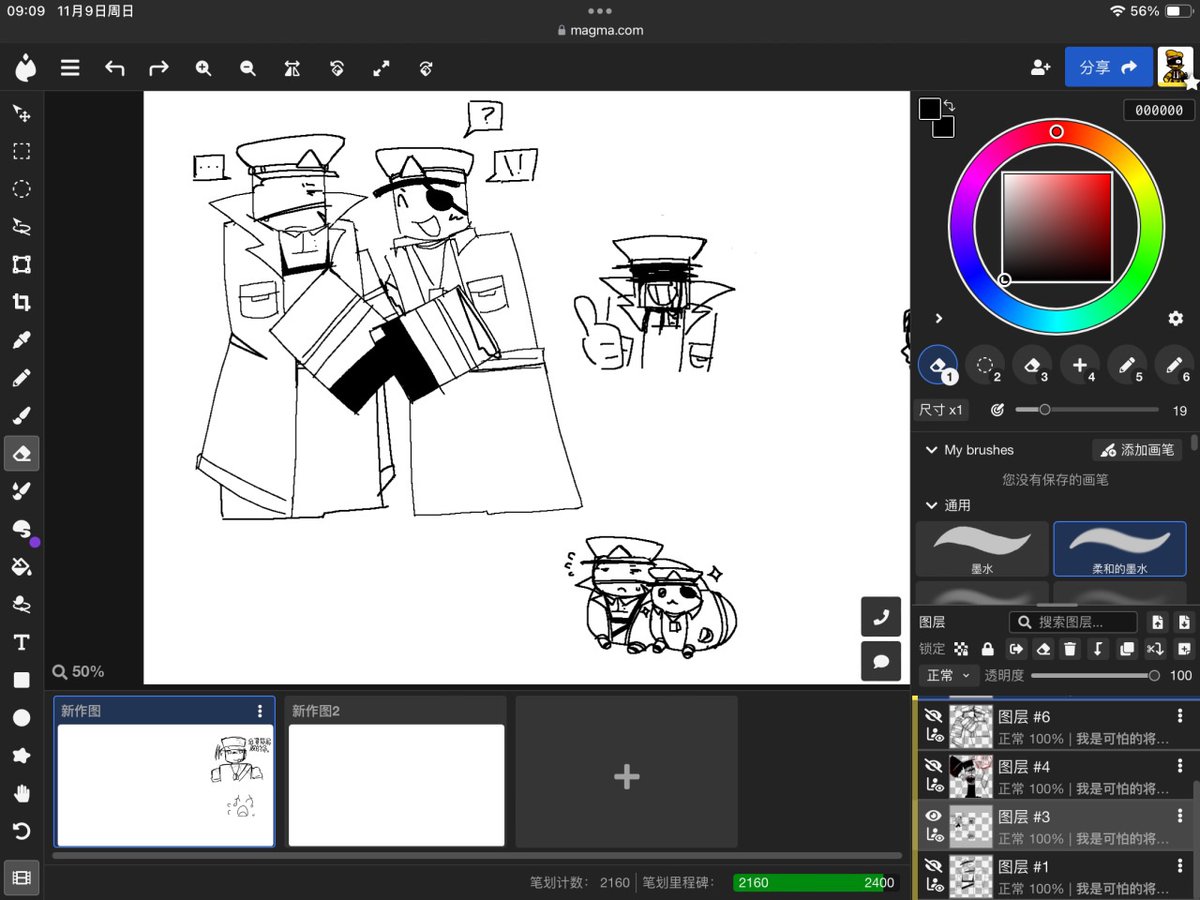Switch to the Paintbrush tool
The width and height of the screenshot is (1200, 900).
click(x=22, y=415)
